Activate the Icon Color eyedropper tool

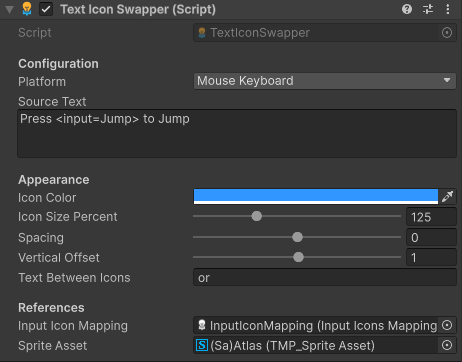[x=447, y=197]
